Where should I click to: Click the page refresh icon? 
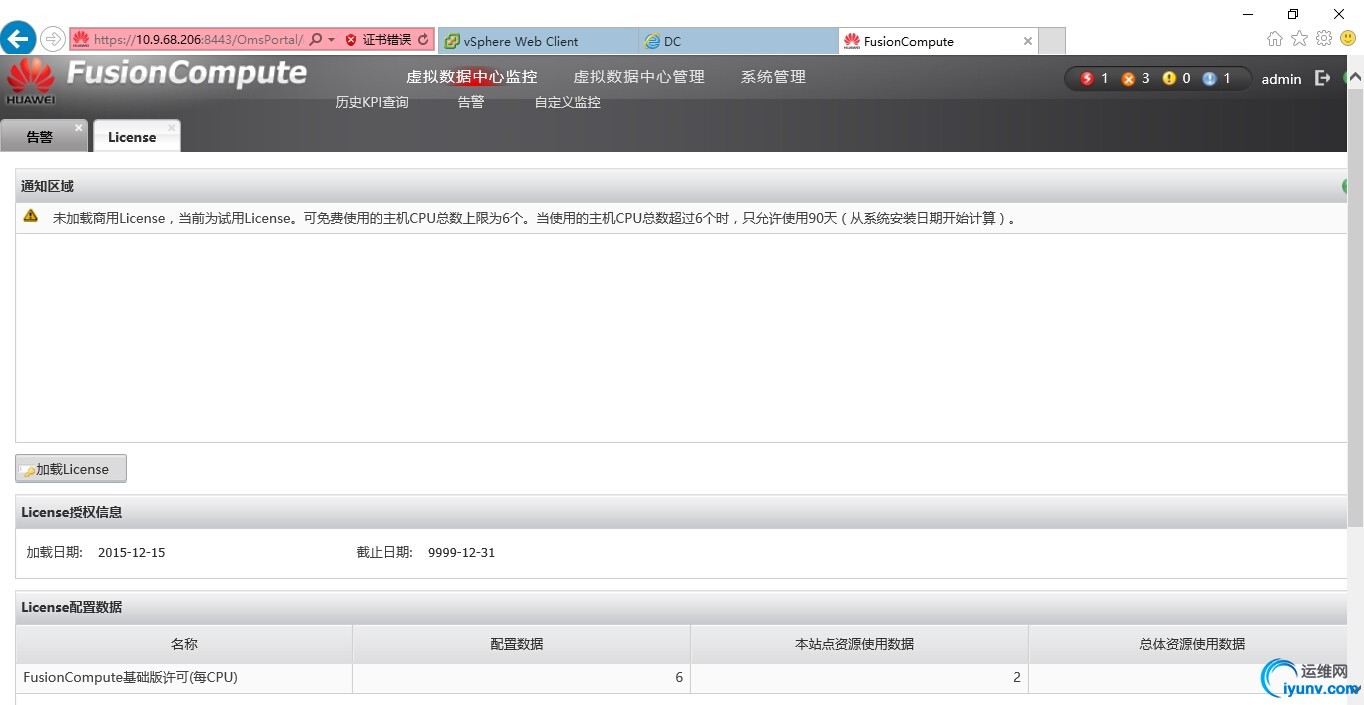[x=424, y=40]
